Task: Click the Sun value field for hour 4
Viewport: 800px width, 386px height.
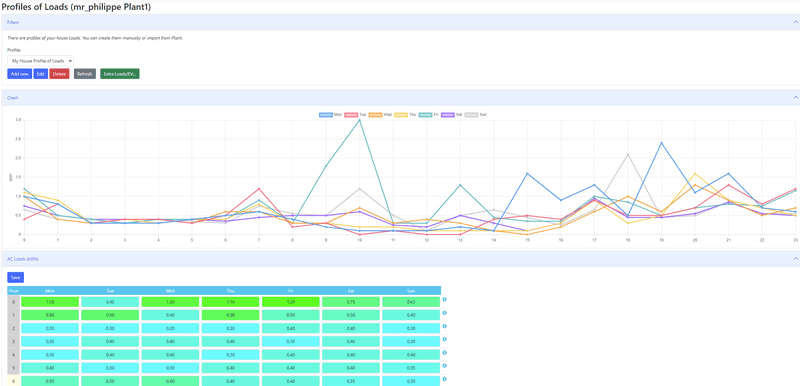Action: point(411,355)
